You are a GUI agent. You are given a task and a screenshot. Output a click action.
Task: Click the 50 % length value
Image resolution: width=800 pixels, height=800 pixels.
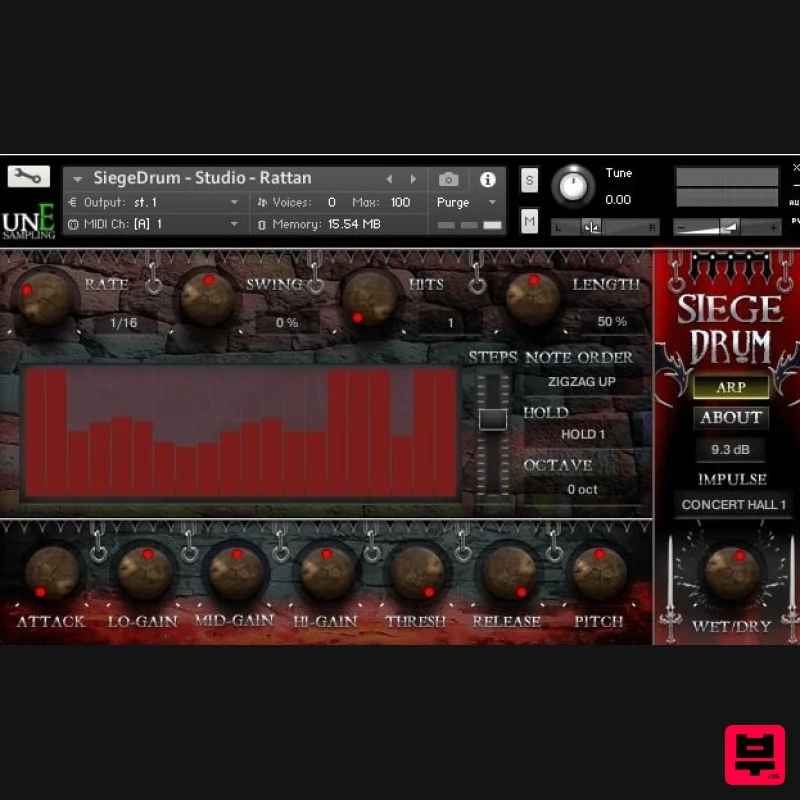click(612, 321)
